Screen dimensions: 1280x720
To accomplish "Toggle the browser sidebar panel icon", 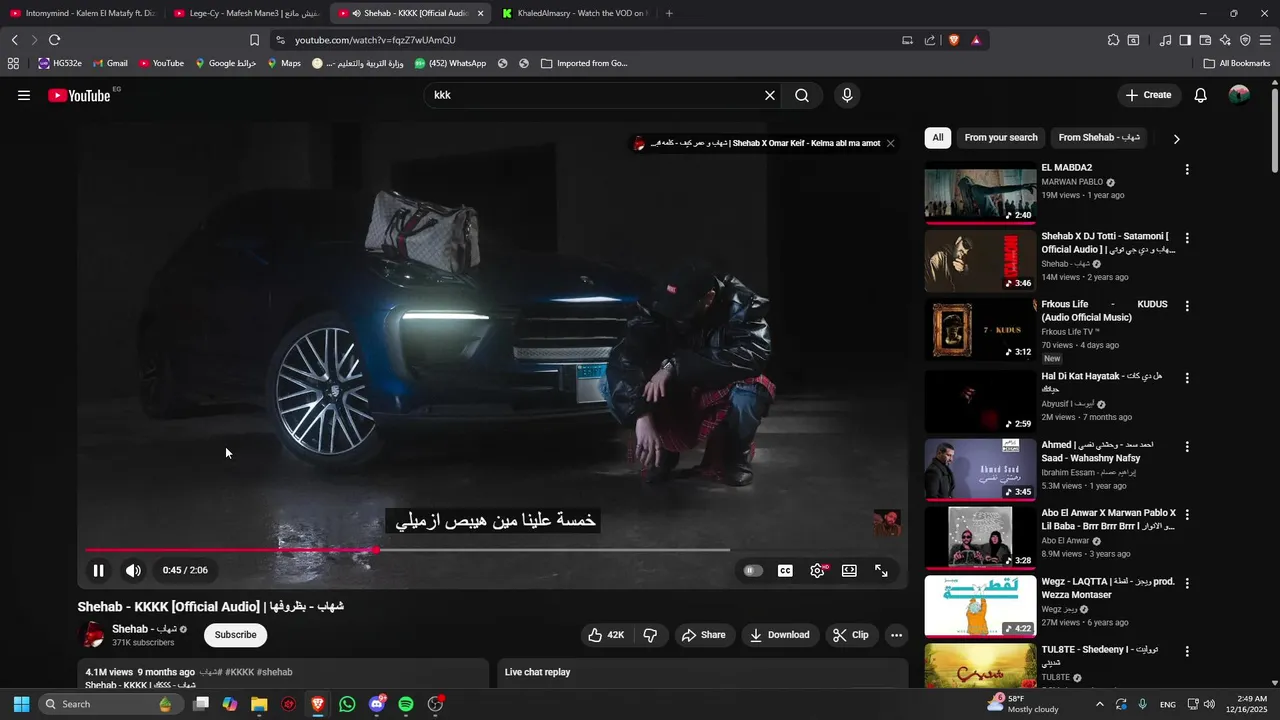I will (x=1185, y=40).
